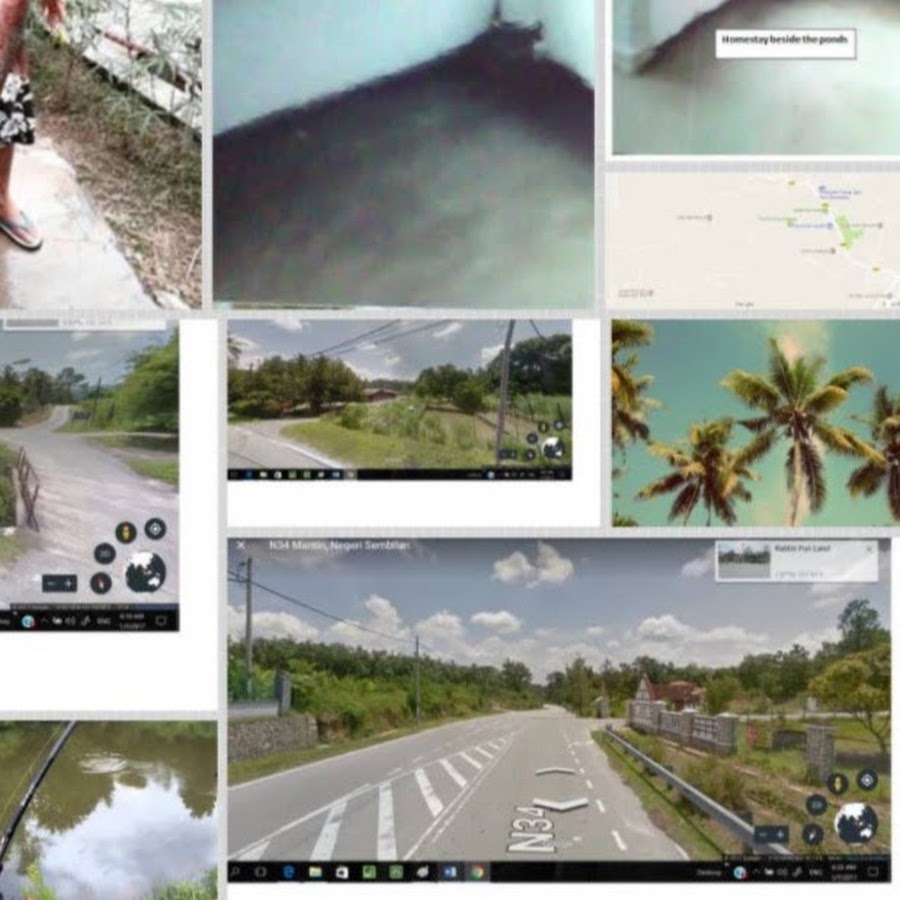Viewport: 900px width, 900px height.
Task: Open Word from the N34 screenshot taskbar
Action: 448,872
